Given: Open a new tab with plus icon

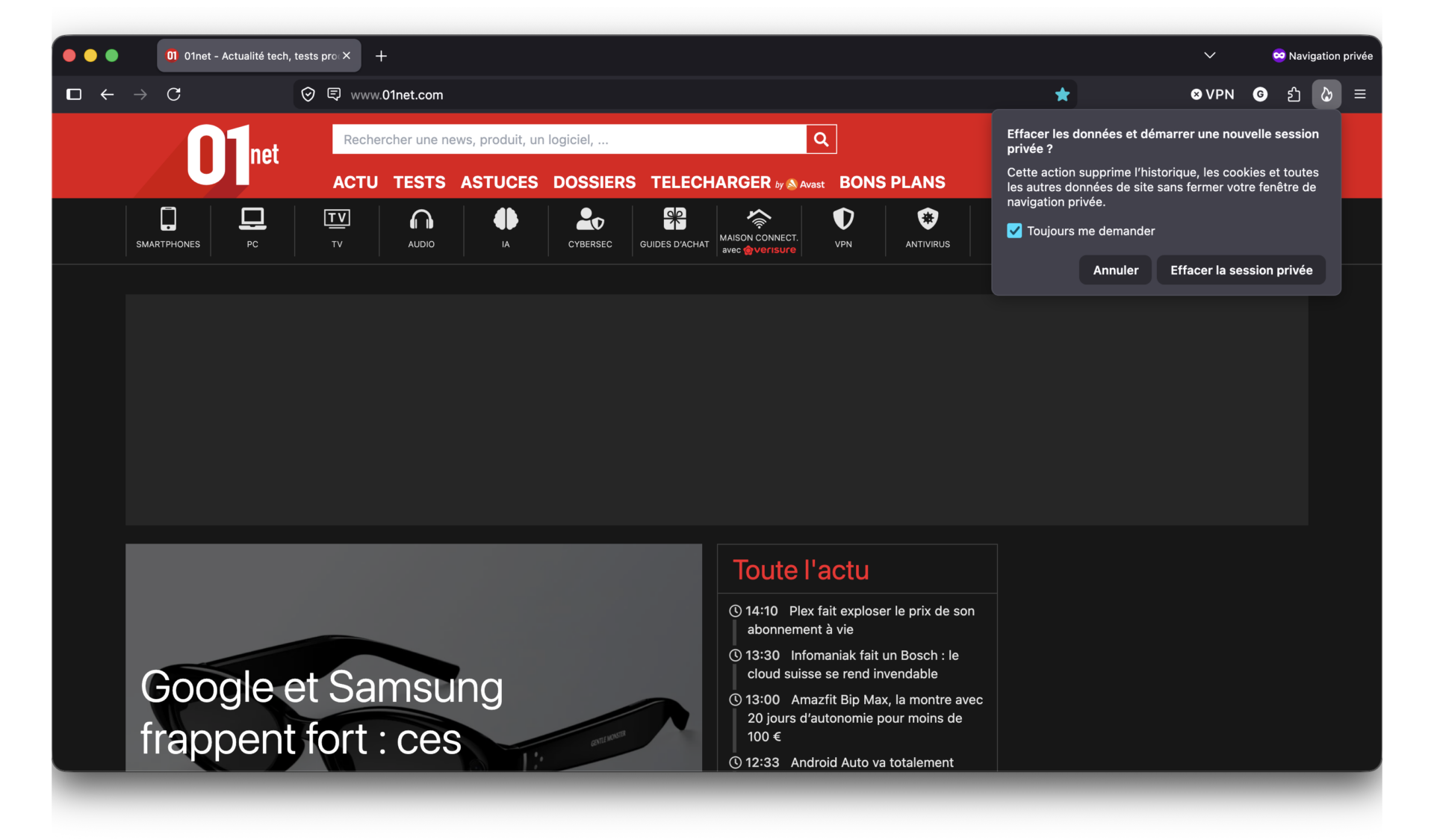Looking at the screenshot, I should (381, 56).
